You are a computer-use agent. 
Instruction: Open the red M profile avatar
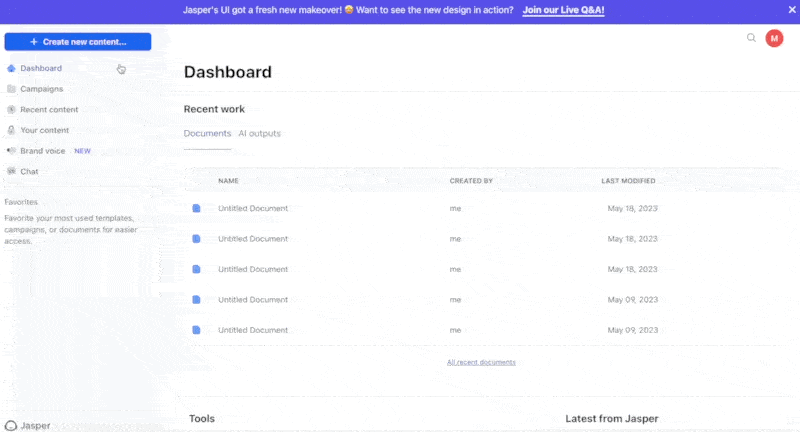click(774, 38)
